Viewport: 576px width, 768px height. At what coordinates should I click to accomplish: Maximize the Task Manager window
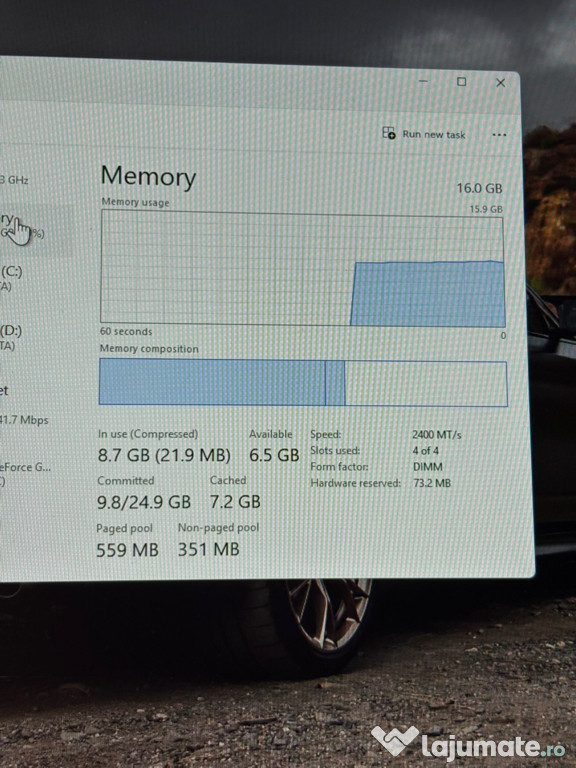click(x=461, y=81)
